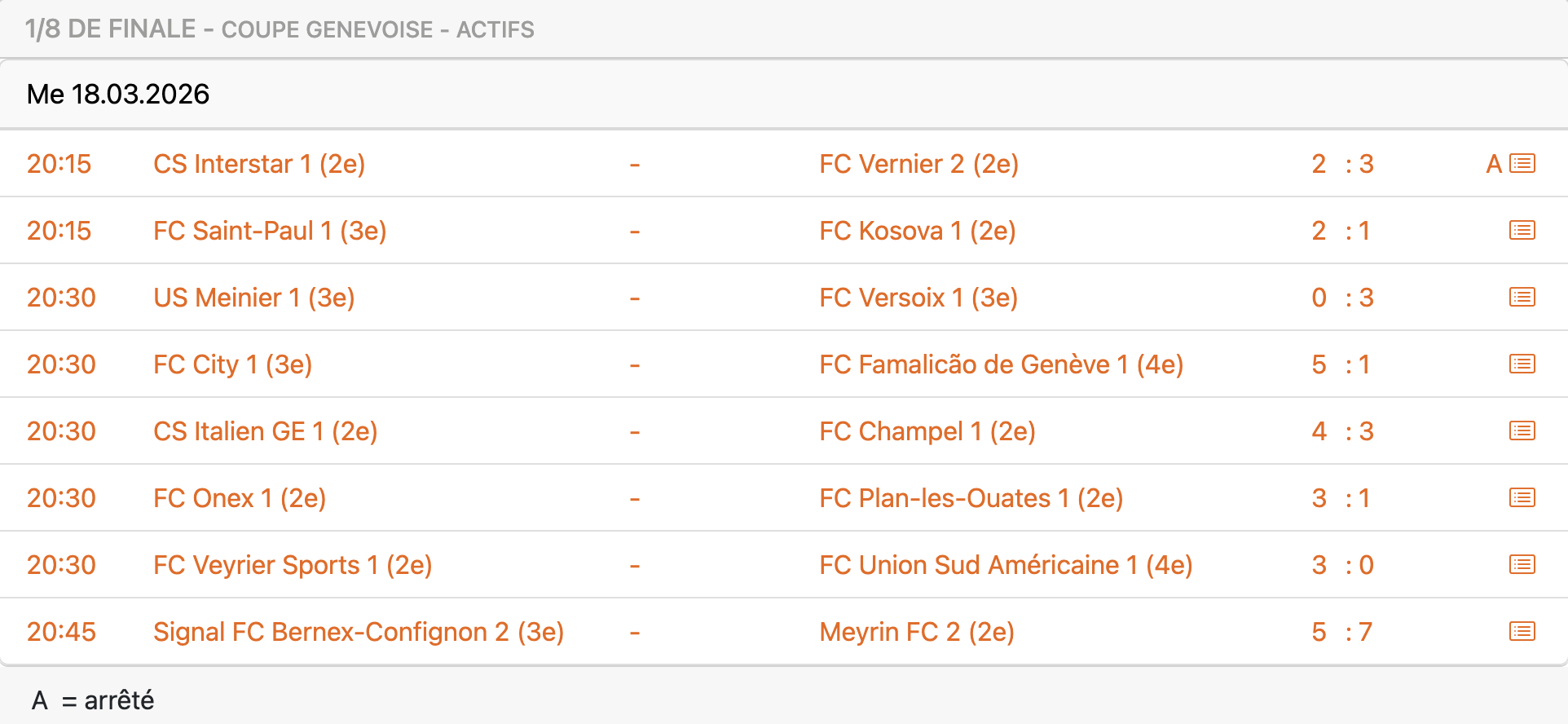Open match details icon for FC City row
The image size is (1568, 724).
click(x=1522, y=364)
